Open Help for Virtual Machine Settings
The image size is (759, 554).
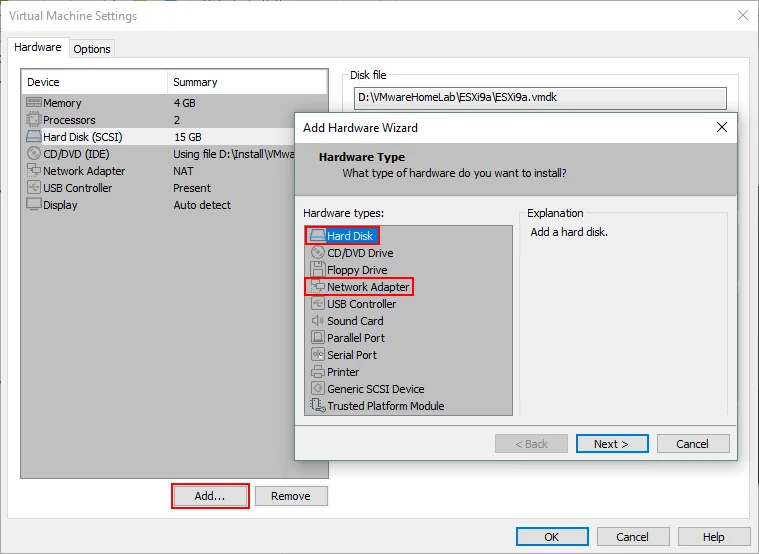click(713, 537)
